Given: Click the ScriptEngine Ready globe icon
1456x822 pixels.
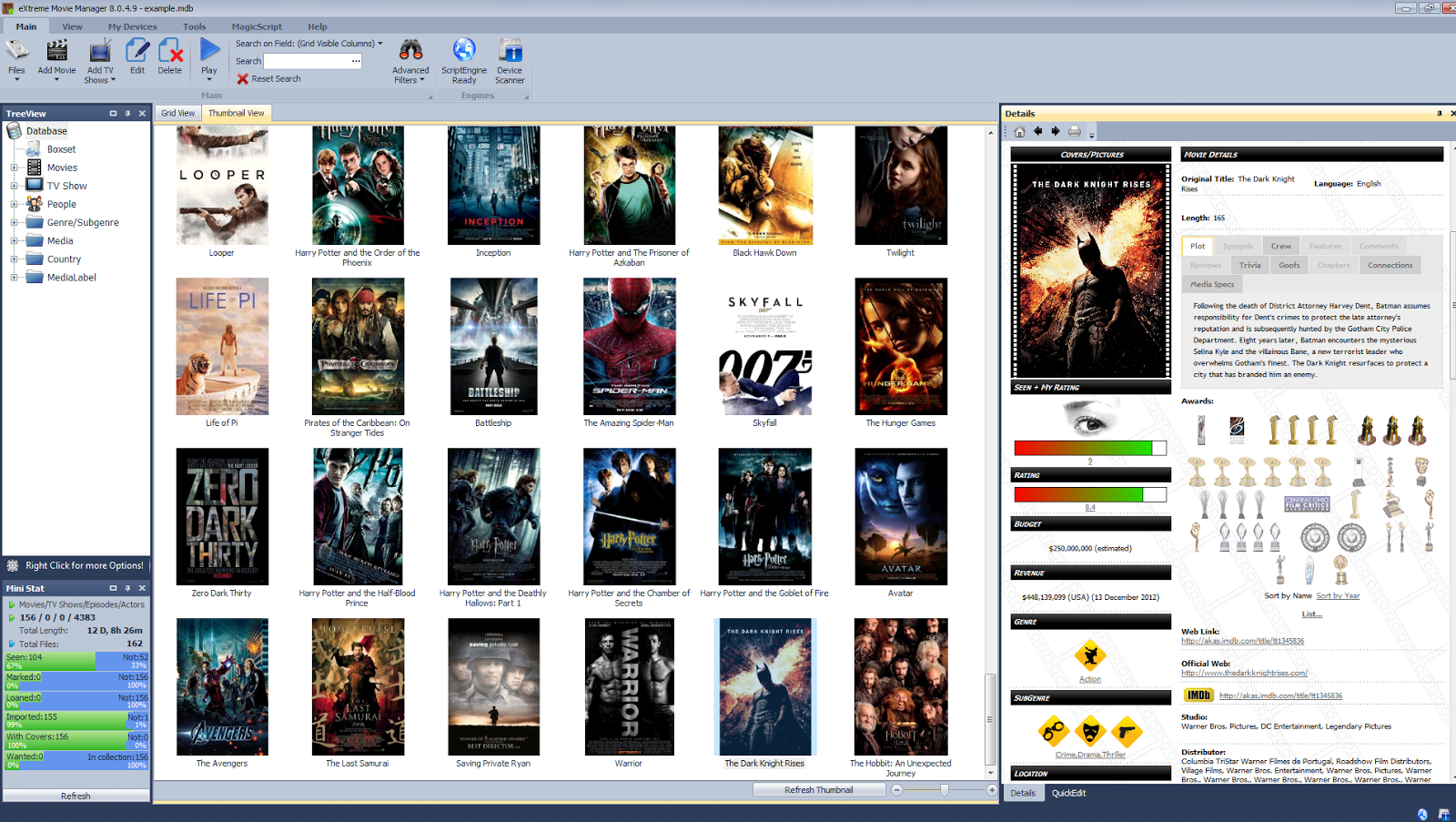Looking at the screenshot, I should click(464, 50).
